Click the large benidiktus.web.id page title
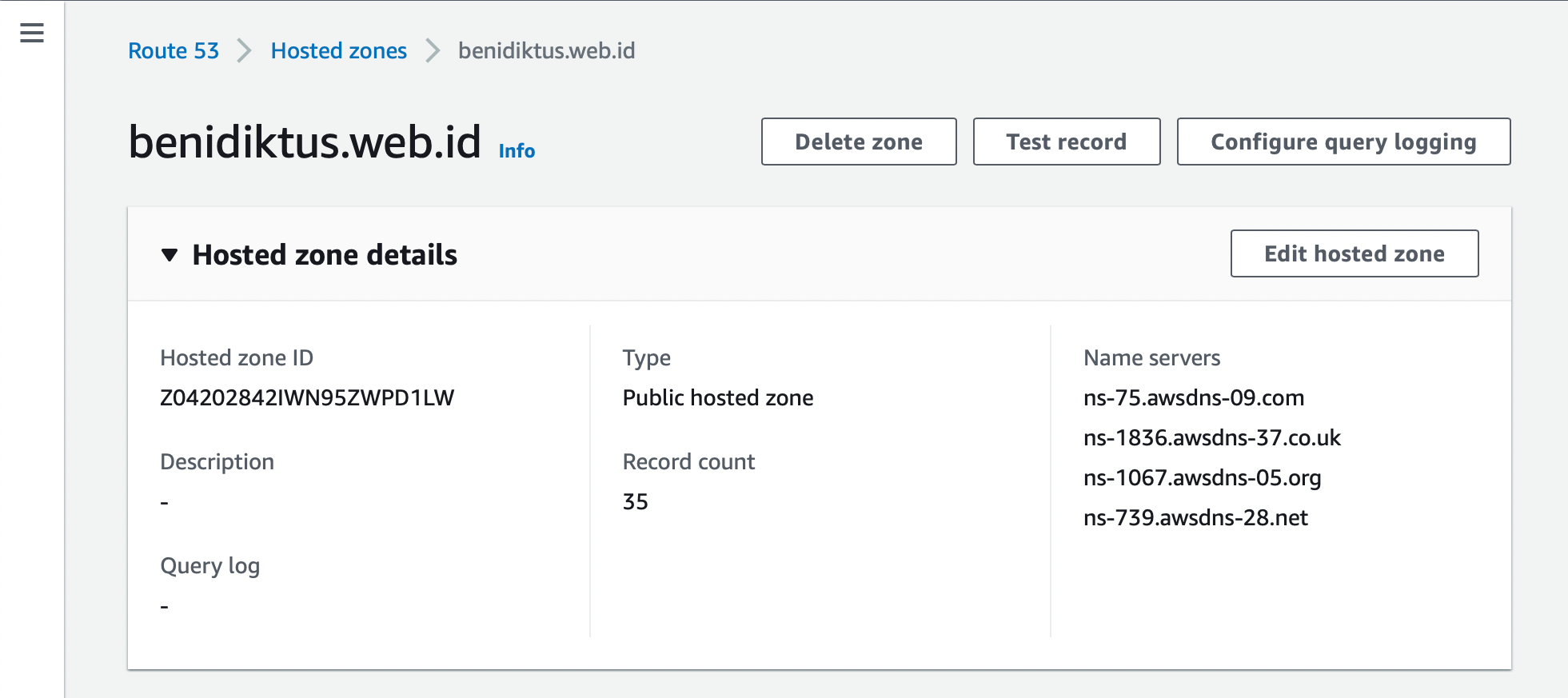Viewport: 1568px width, 698px height. click(305, 142)
